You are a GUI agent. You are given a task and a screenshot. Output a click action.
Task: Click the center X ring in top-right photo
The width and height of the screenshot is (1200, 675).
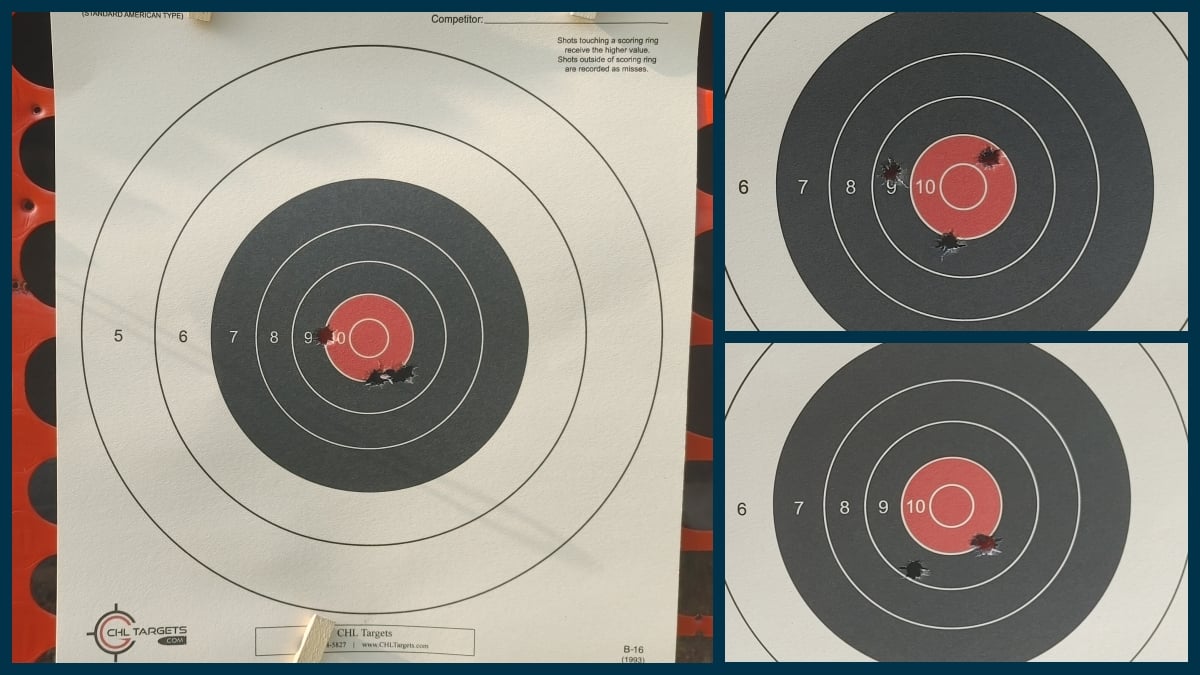pyautogui.click(x=963, y=187)
